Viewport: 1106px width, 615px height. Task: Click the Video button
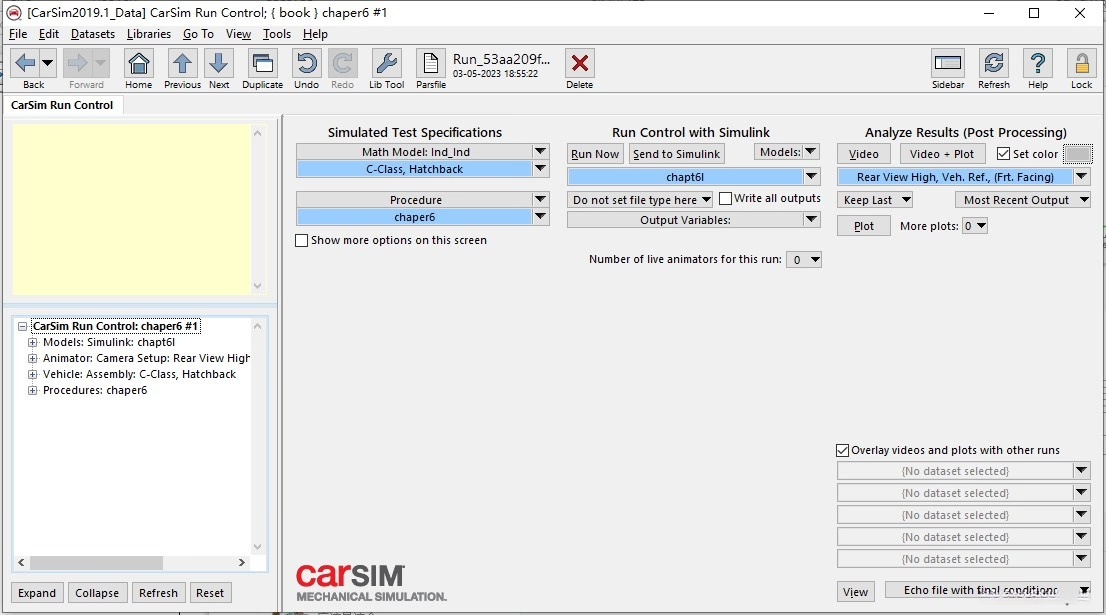864,154
